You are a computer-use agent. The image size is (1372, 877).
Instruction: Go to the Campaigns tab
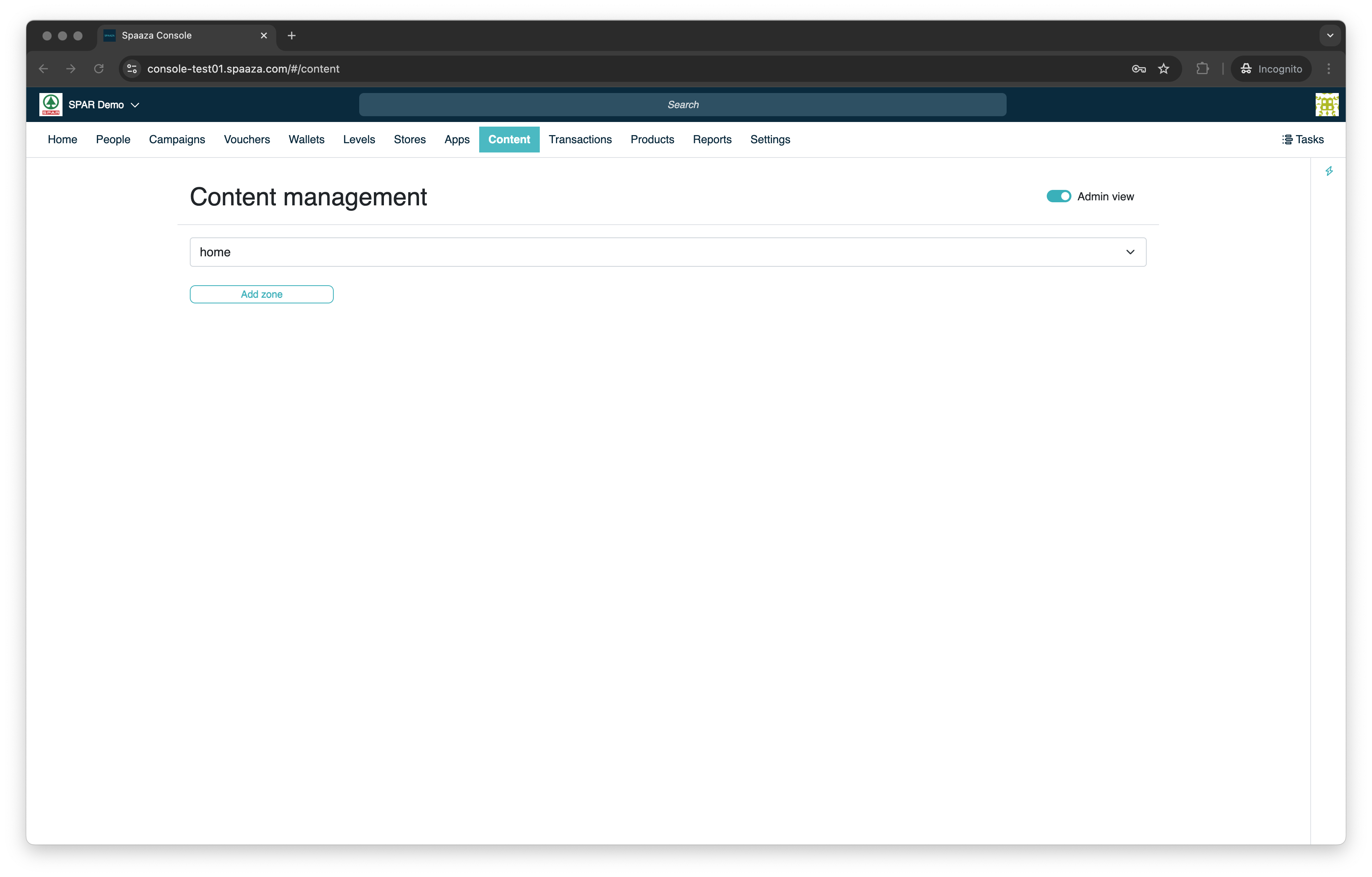pos(177,140)
